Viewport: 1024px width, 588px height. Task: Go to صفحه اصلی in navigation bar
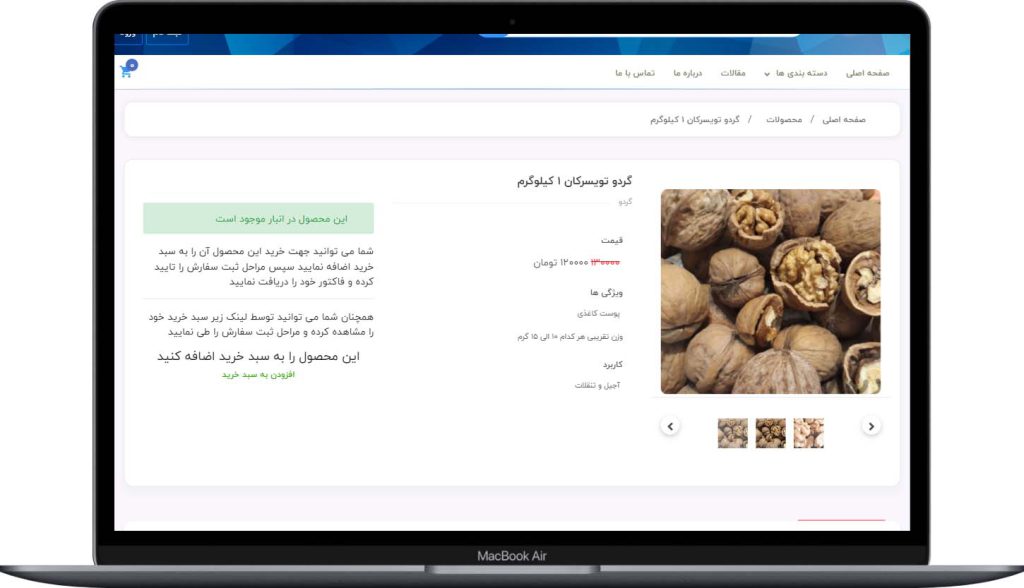point(867,73)
